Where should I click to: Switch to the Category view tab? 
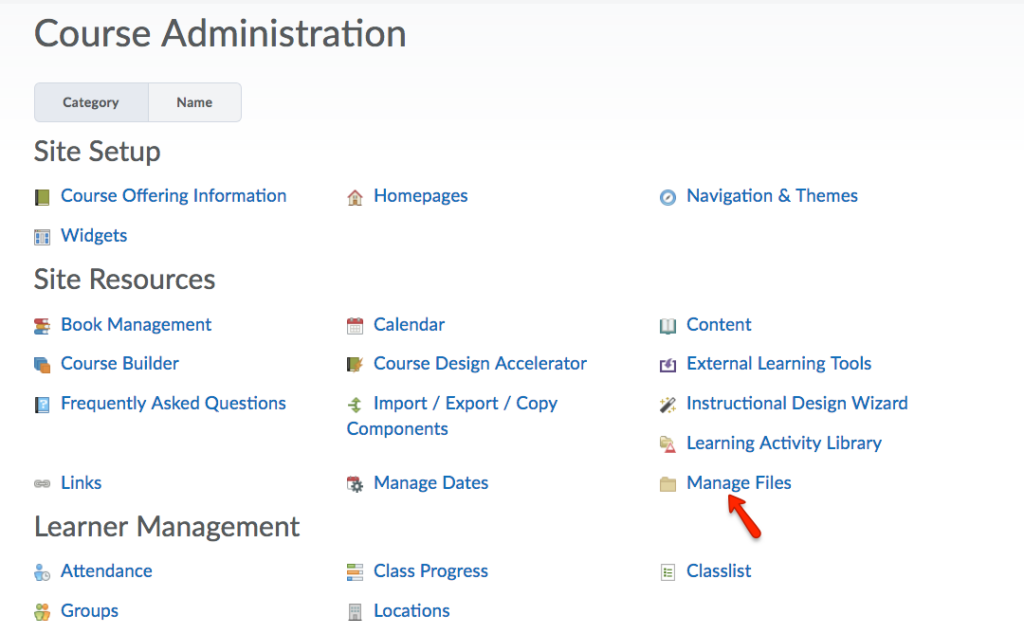(91, 102)
